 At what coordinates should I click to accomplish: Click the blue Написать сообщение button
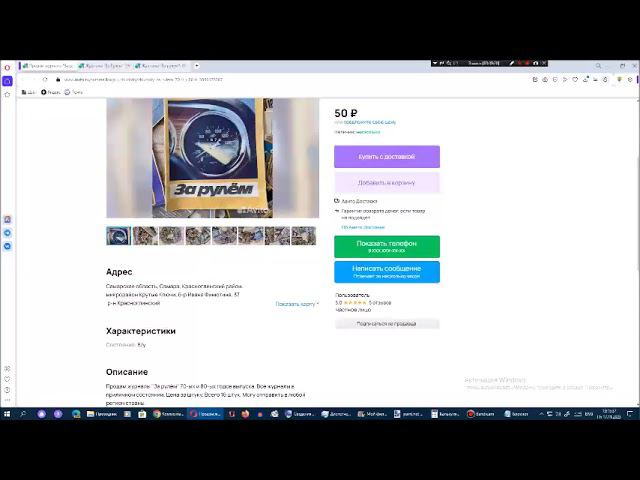click(387, 272)
